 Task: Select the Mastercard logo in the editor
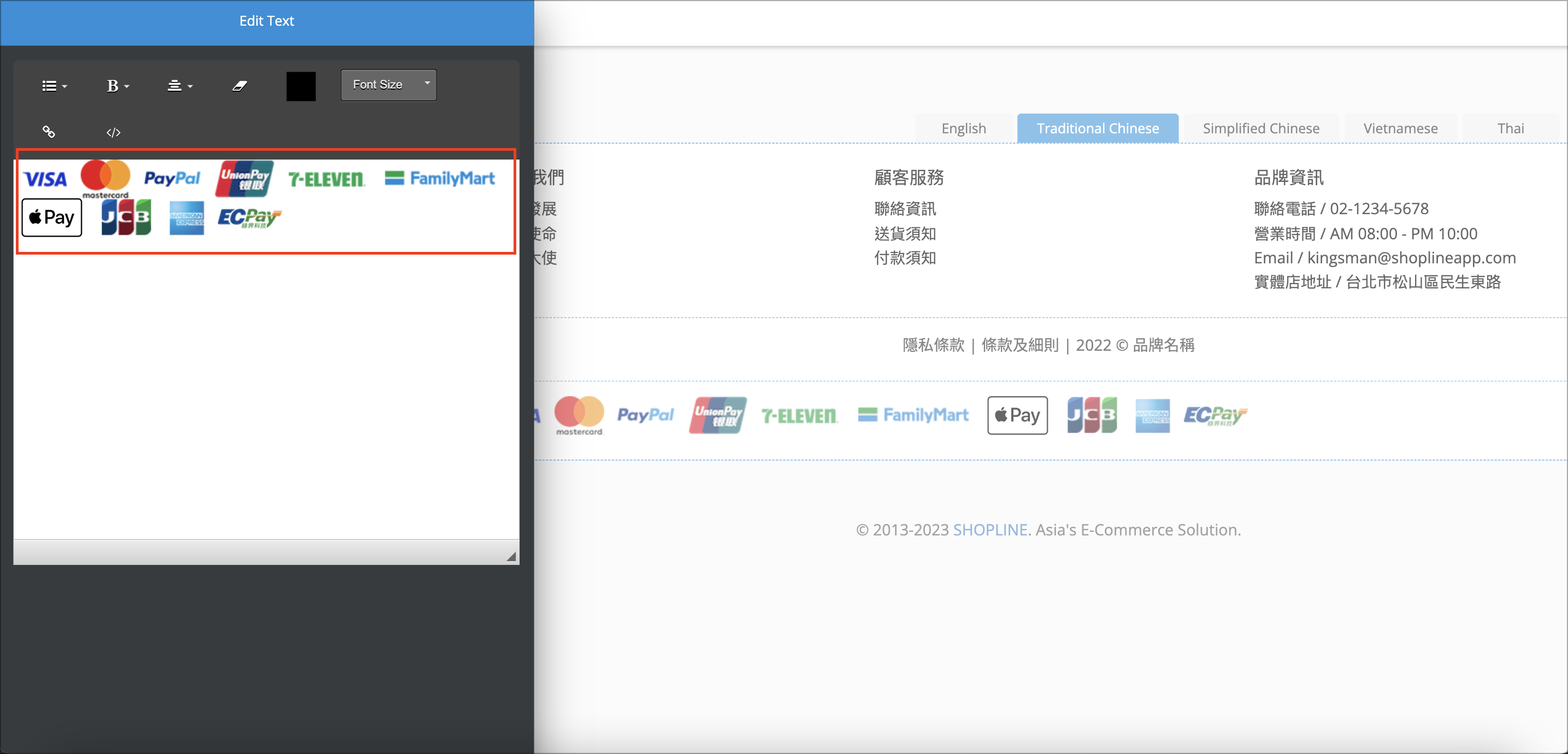105,179
